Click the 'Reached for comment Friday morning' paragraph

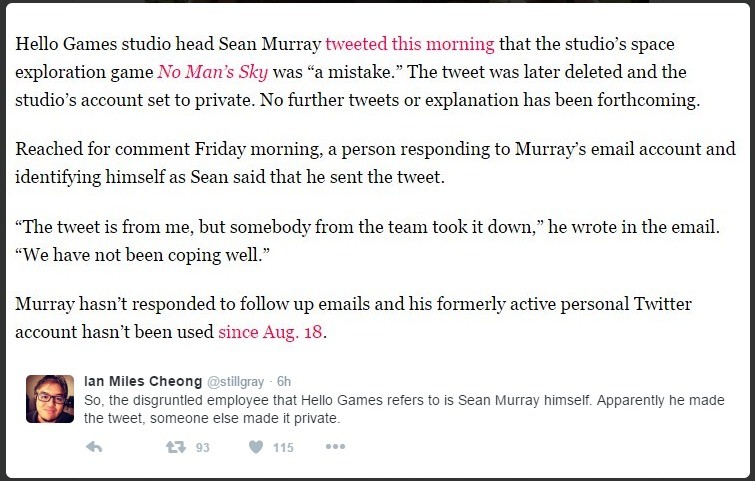point(376,163)
